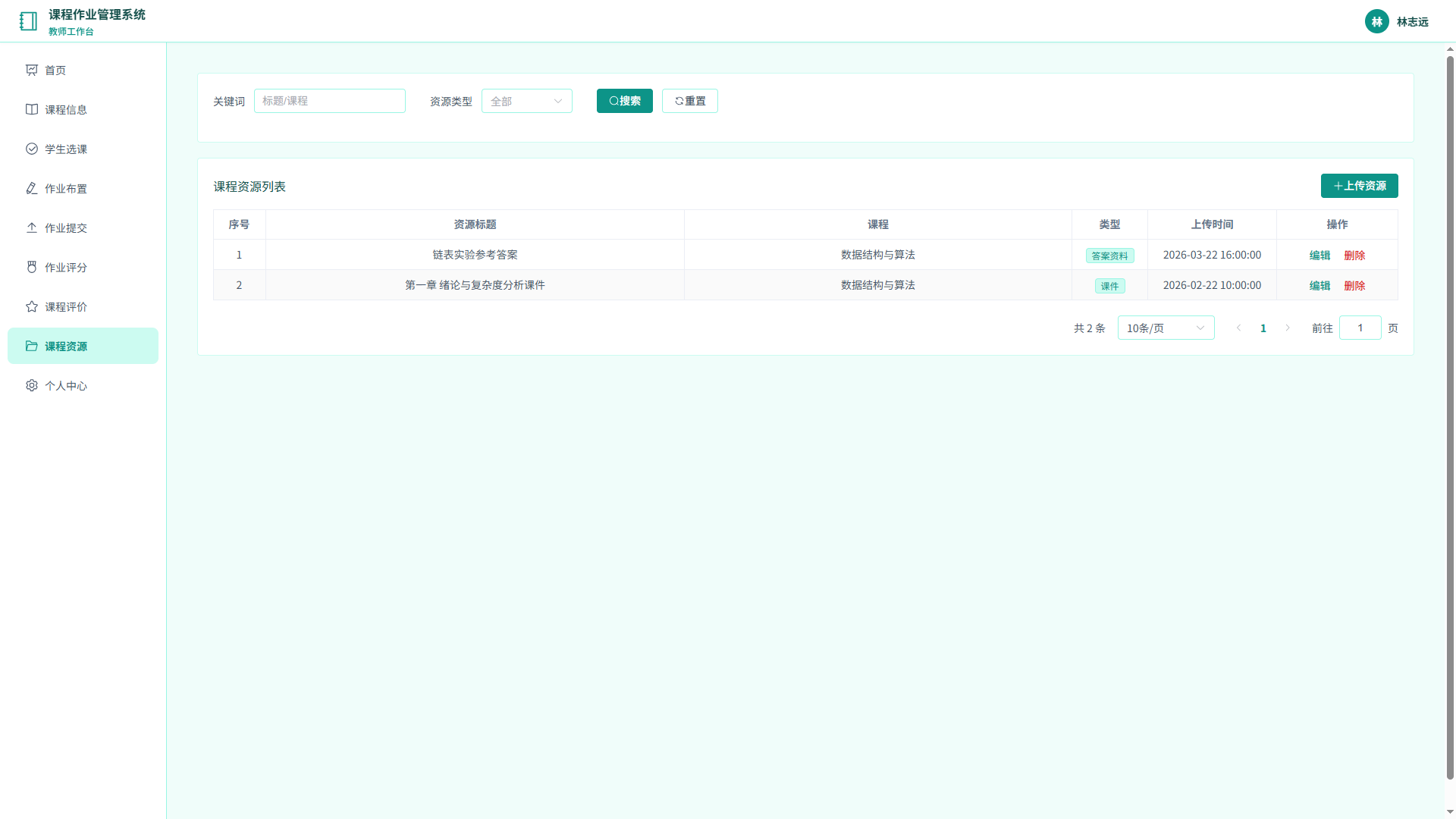Click the 答案资料 type tag
The width and height of the screenshot is (1456, 819).
pos(1109,256)
